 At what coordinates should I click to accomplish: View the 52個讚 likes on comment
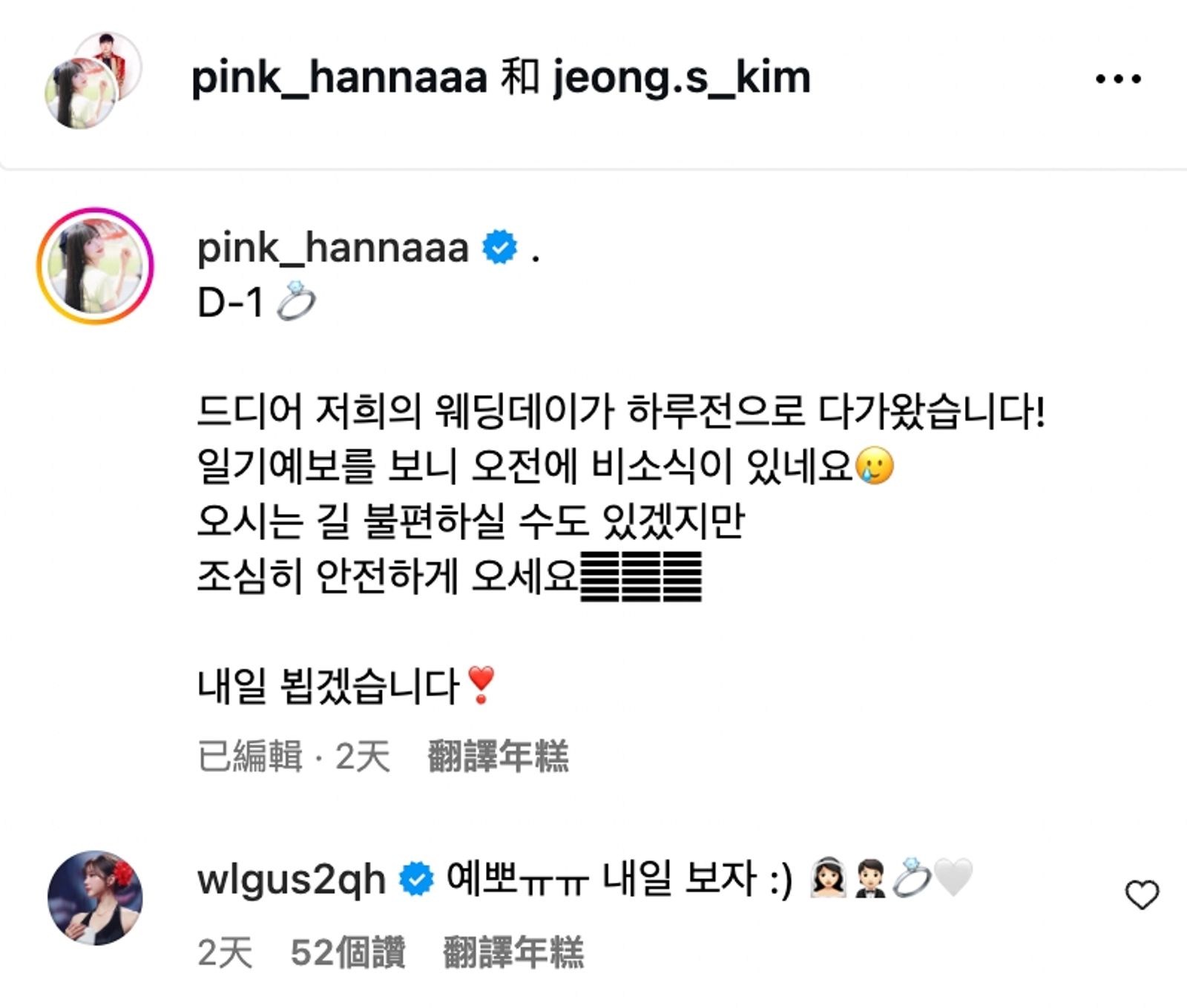348,952
